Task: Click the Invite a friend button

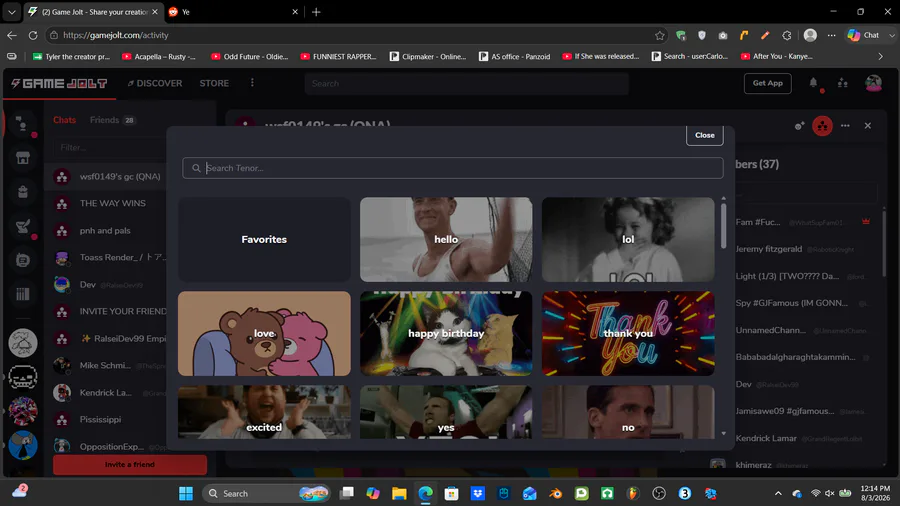Action: point(130,465)
